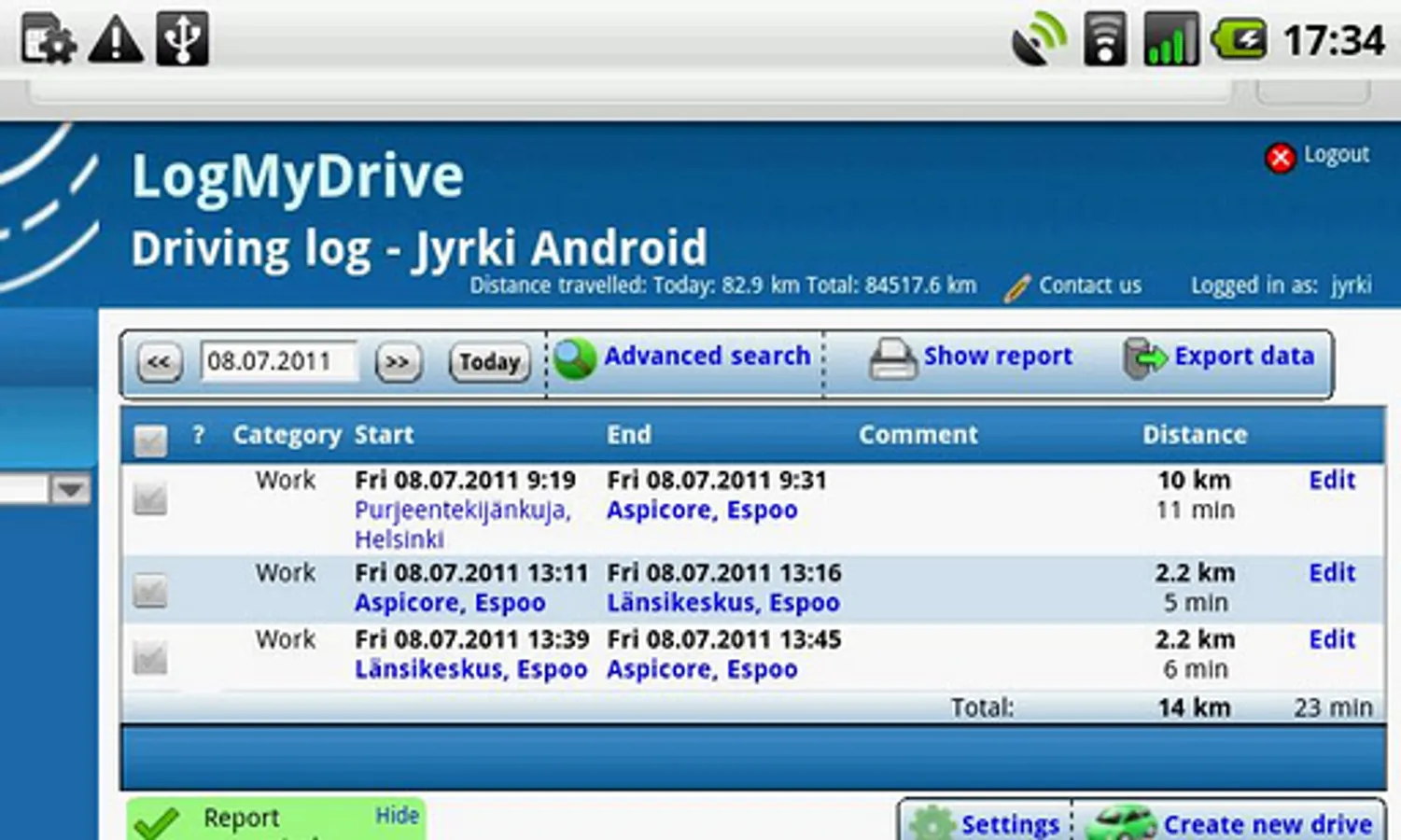This screenshot has height=840, width=1401.
Task: Tap the GPS satellite status icon
Action: (x=1038, y=40)
